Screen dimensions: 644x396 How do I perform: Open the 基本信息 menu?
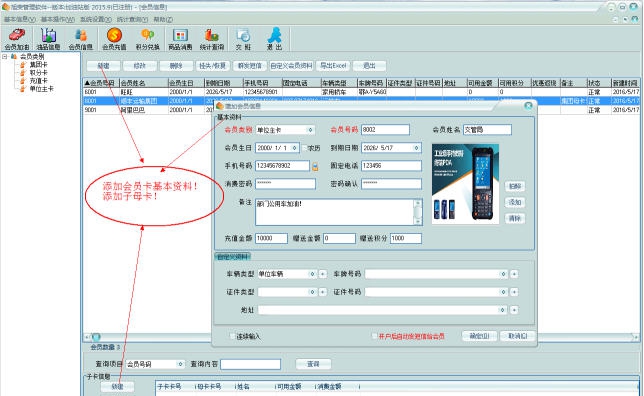(19, 19)
